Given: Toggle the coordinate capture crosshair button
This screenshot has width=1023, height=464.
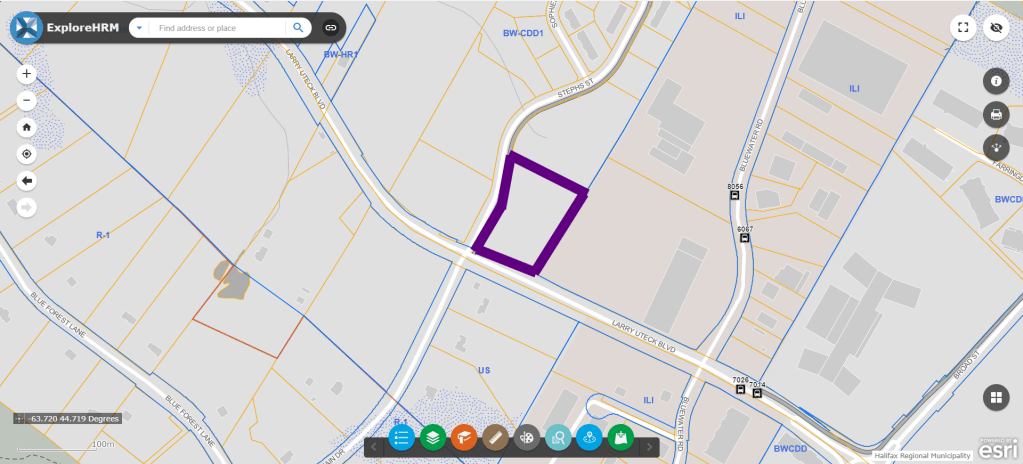Looking at the screenshot, I should point(20,418).
